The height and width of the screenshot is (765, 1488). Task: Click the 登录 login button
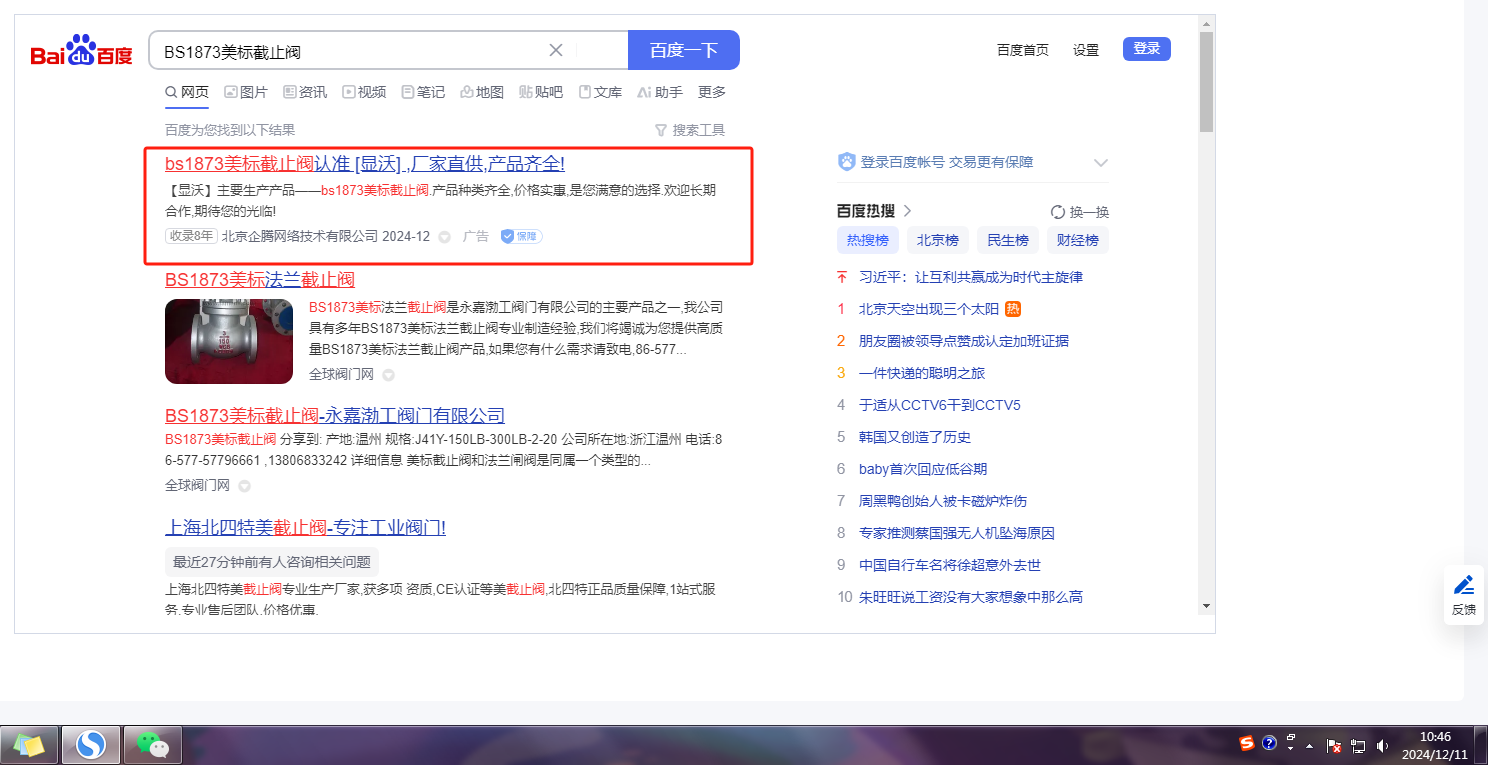(1146, 49)
